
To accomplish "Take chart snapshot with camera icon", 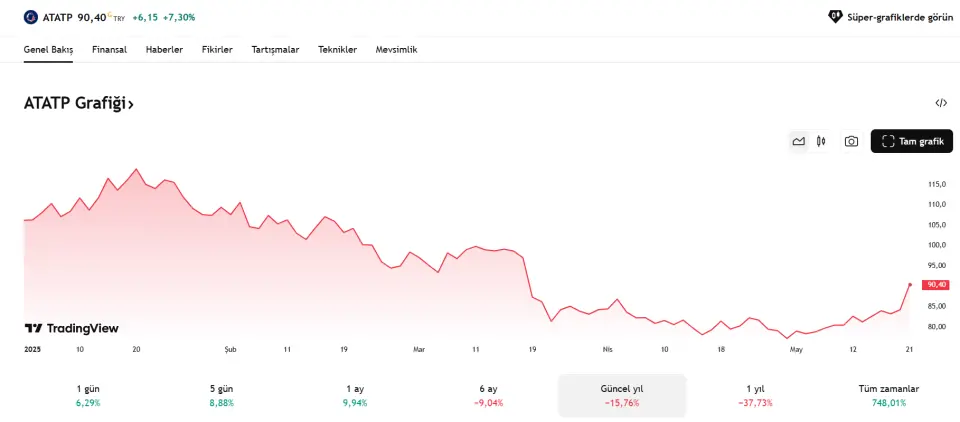I will point(851,141).
